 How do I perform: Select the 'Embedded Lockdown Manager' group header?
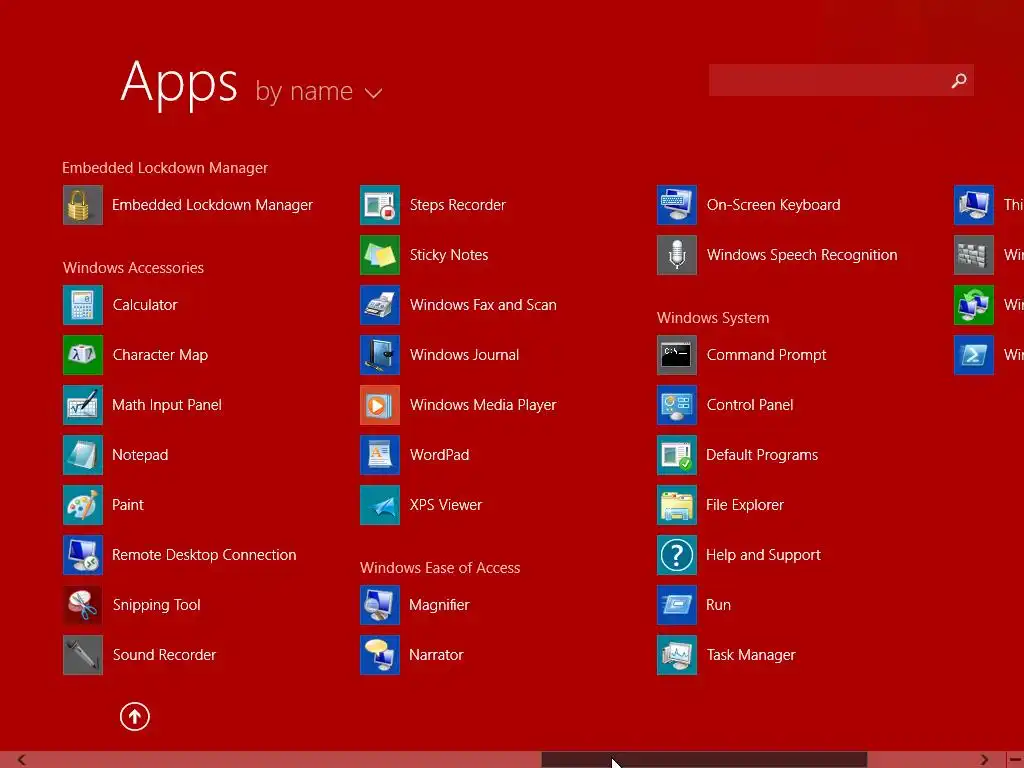pyautogui.click(x=165, y=168)
